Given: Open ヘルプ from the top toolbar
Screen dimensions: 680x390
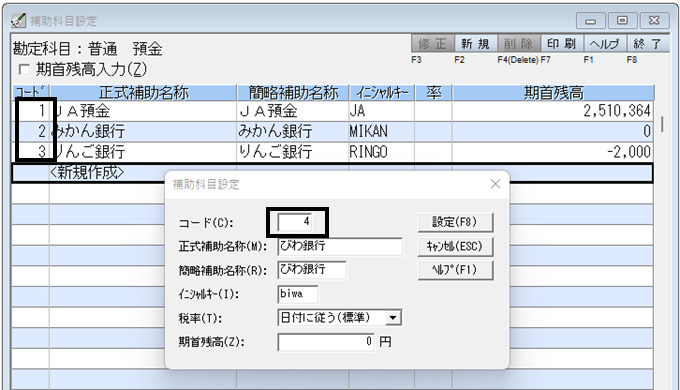Looking at the screenshot, I should pyautogui.click(x=604, y=44).
